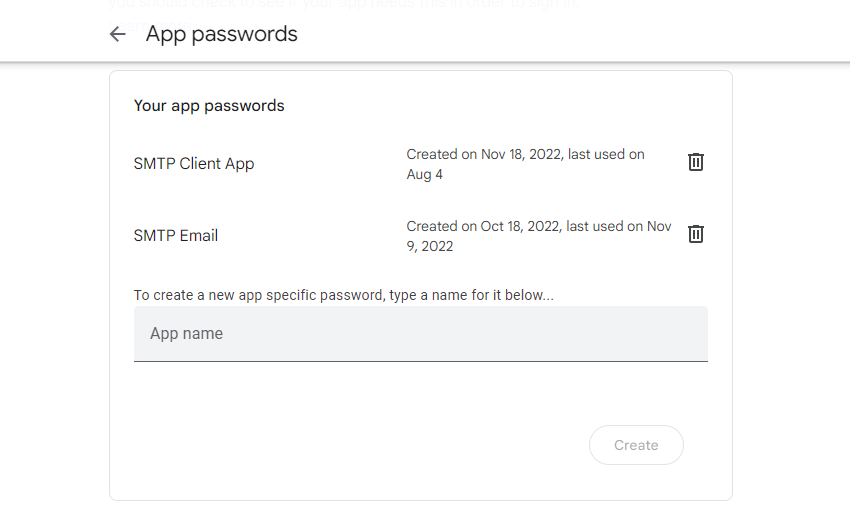Click the 'Aug 4' last used date

tap(424, 174)
